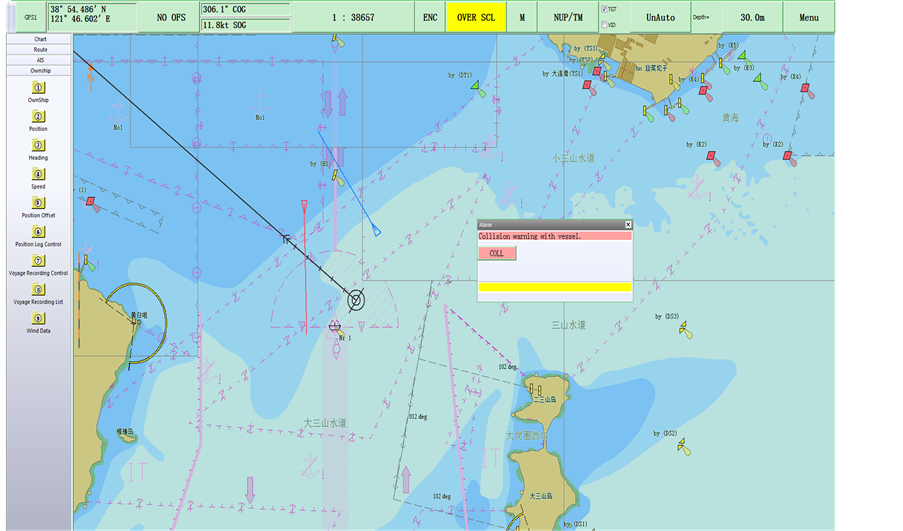Screen dimensions: 903x531
Task: Expand the Chart panel section
Action: point(39,39)
